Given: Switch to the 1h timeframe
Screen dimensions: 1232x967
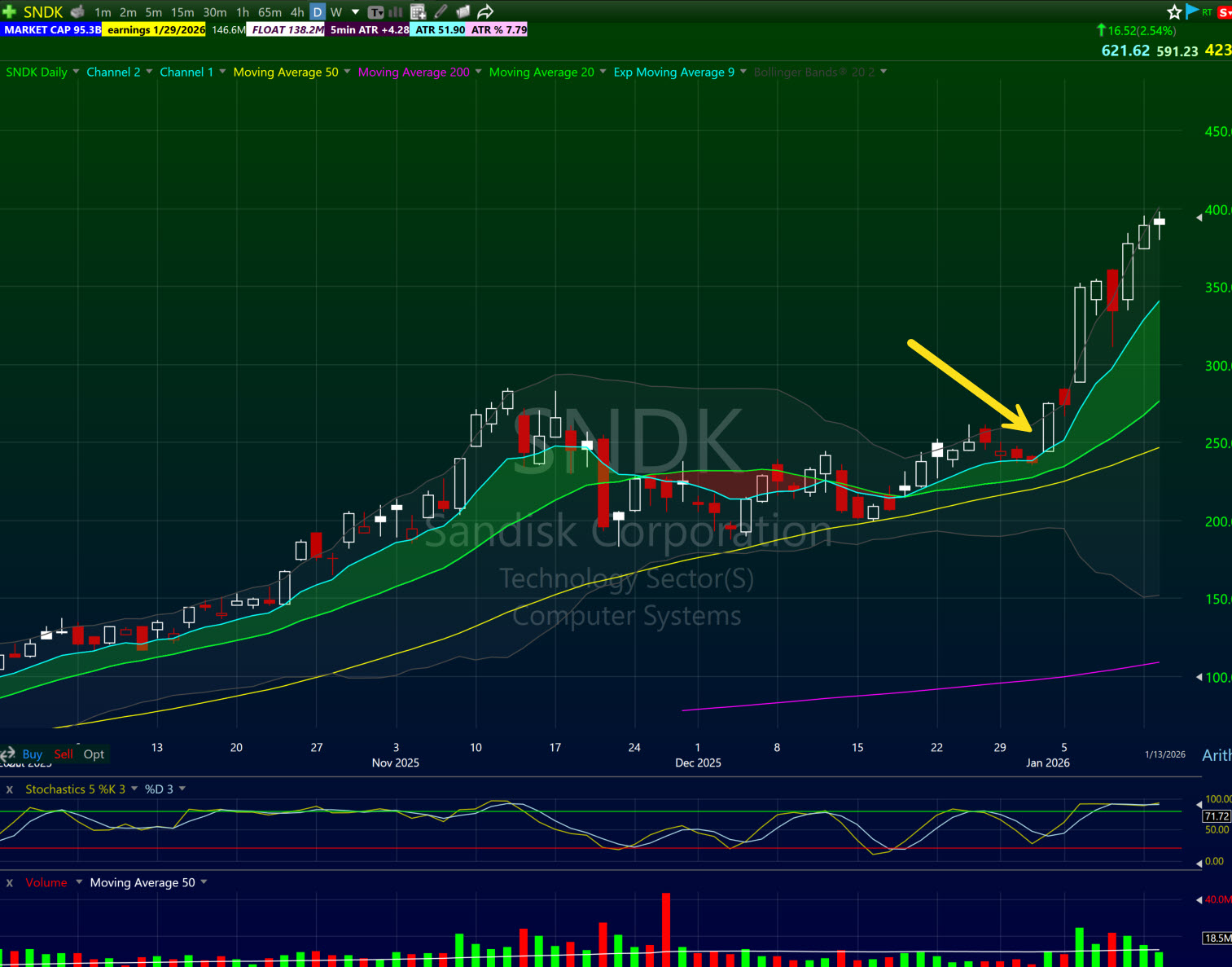Looking at the screenshot, I should (x=243, y=12).
